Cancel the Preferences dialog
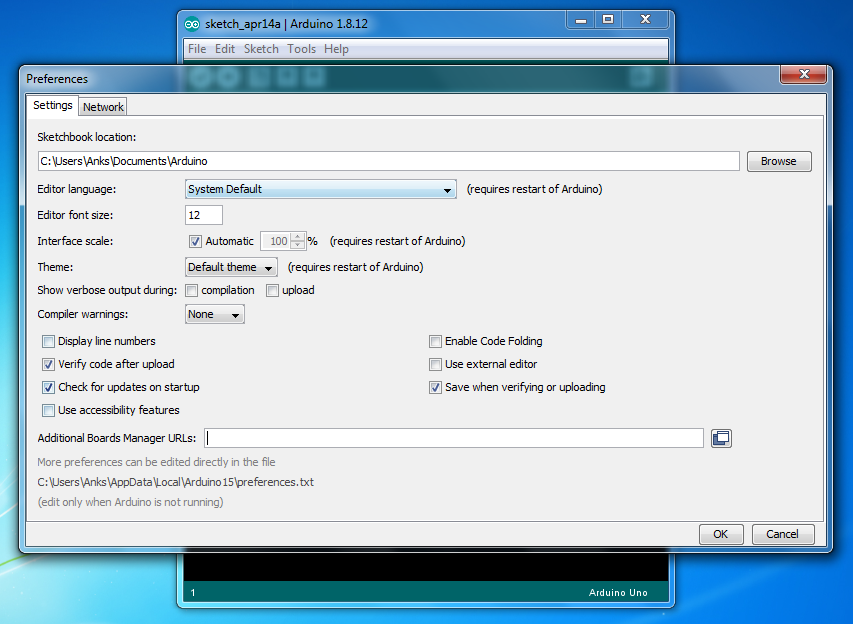This screenshot has height=624, width=853. (783, 534)
